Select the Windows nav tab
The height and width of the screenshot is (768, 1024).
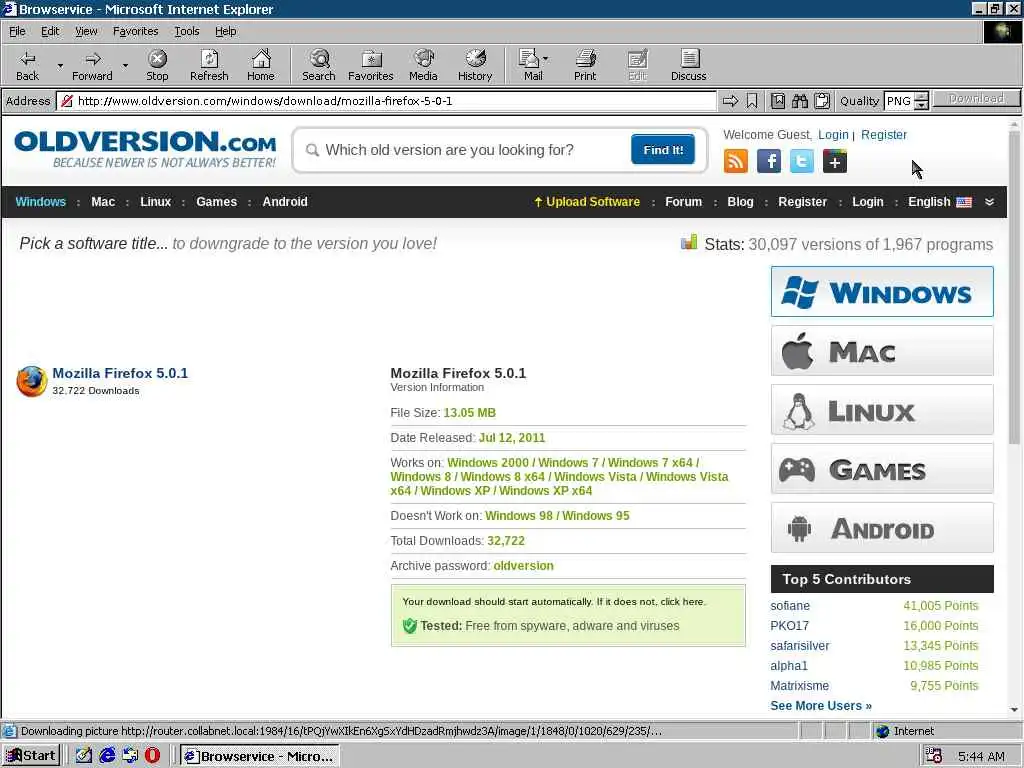[x=40, y=202]
